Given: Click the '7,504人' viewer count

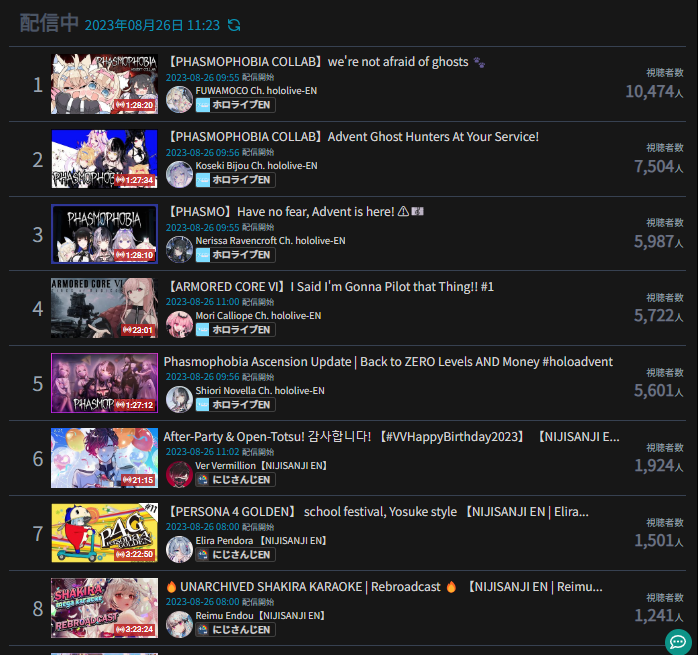Looking at the screenshot, I should click(658, 167).
